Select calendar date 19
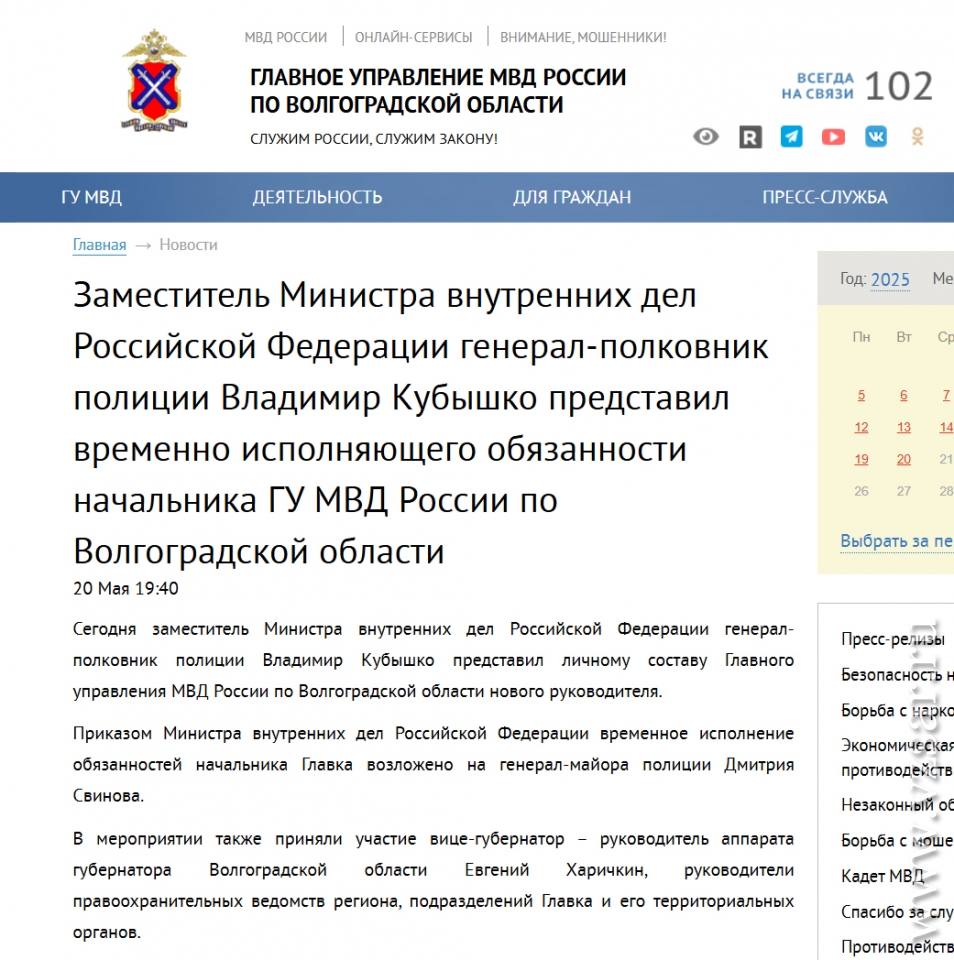The width and height of the screenshot is (954, 960). (x=861, y=459)
